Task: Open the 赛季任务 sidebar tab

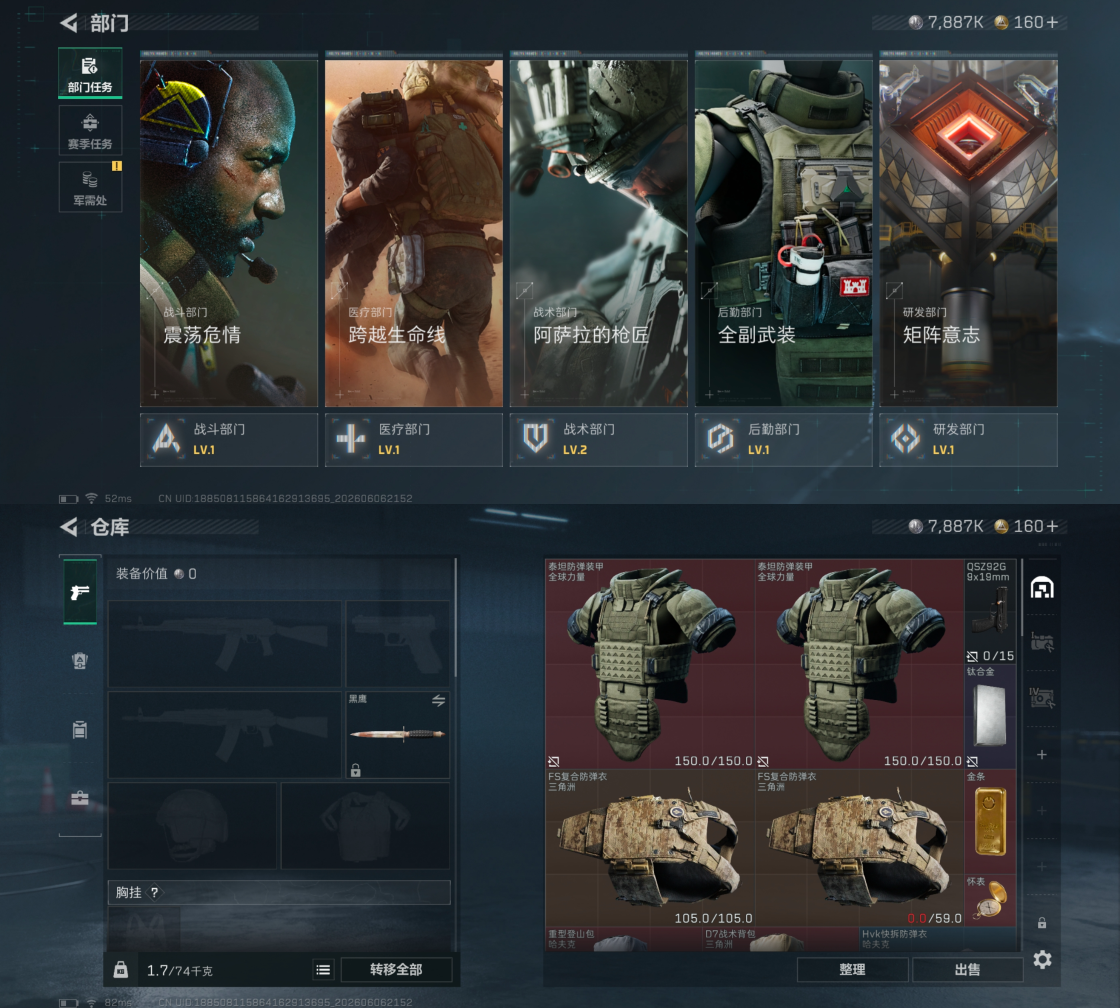Action: point(90,130)
